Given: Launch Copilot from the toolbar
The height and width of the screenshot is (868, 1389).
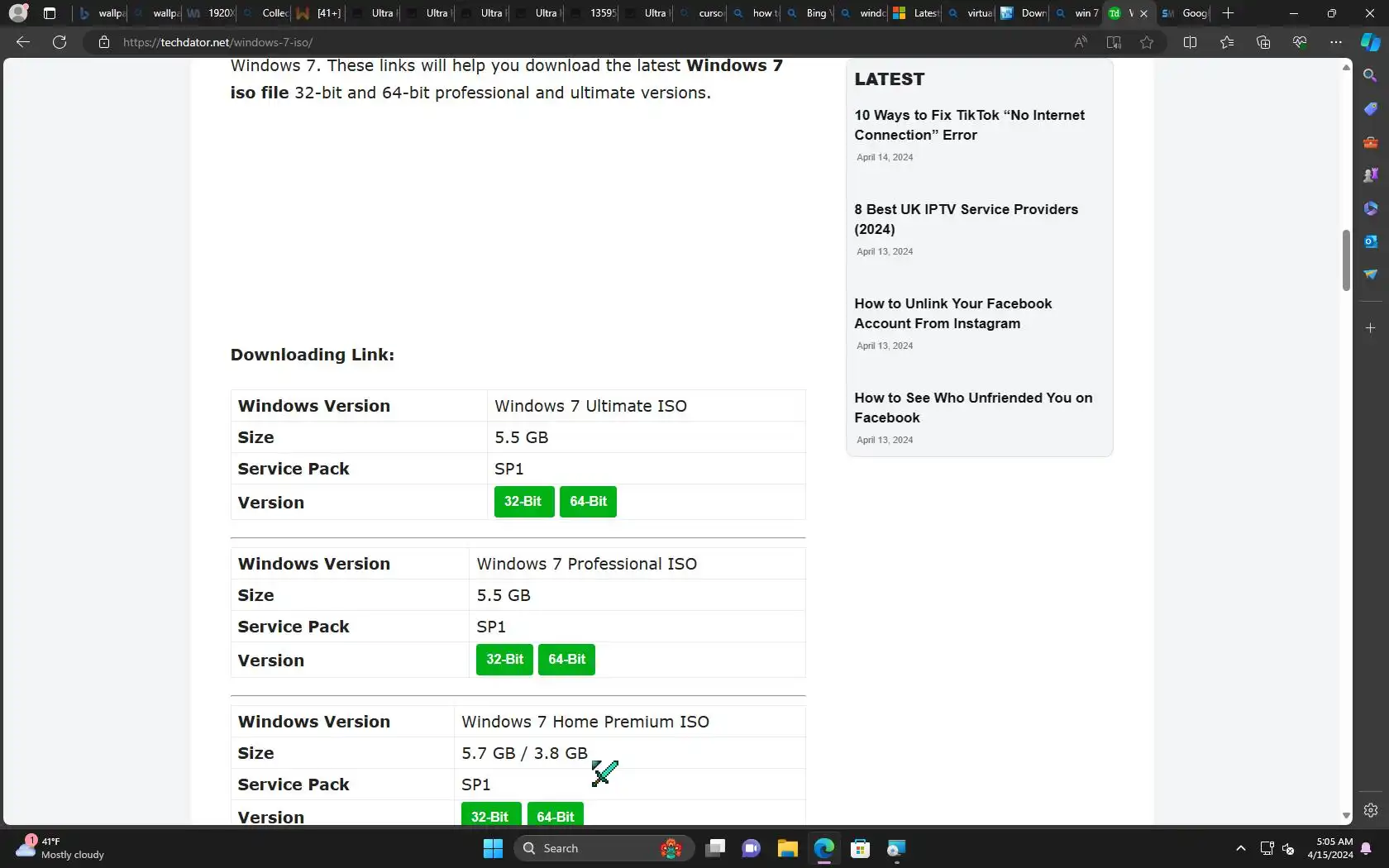Looking at the screenshot, I should click(x=1370, y=42).
